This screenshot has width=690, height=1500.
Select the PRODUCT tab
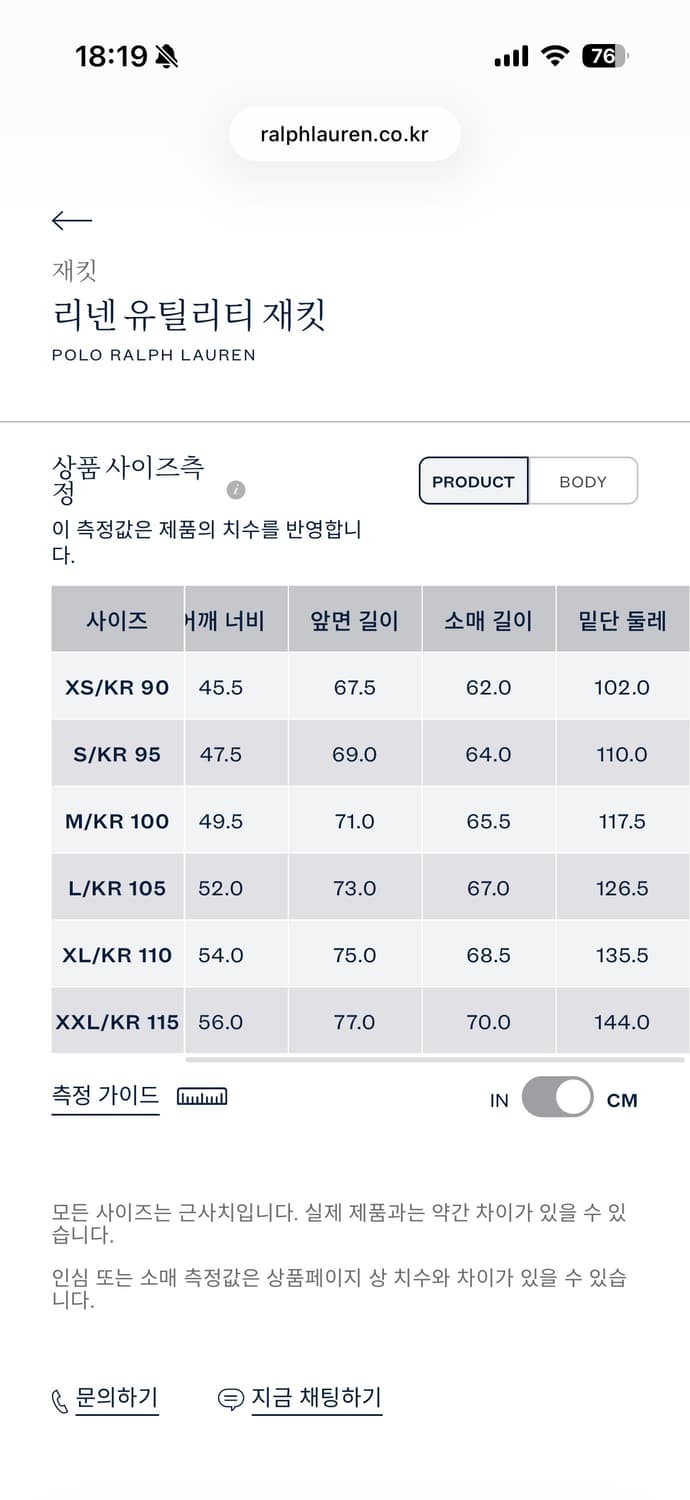[x=472, y=481]
